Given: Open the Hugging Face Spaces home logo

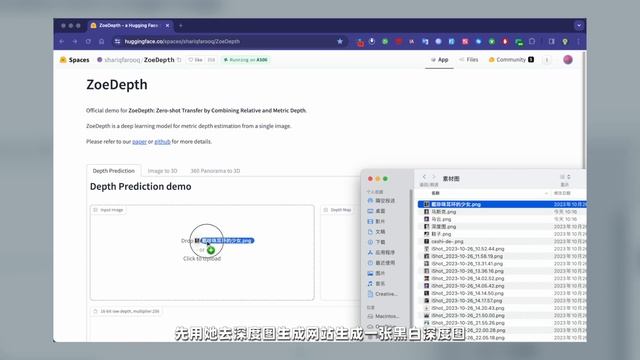Looking at the screenshot, I should coord(75,60).
